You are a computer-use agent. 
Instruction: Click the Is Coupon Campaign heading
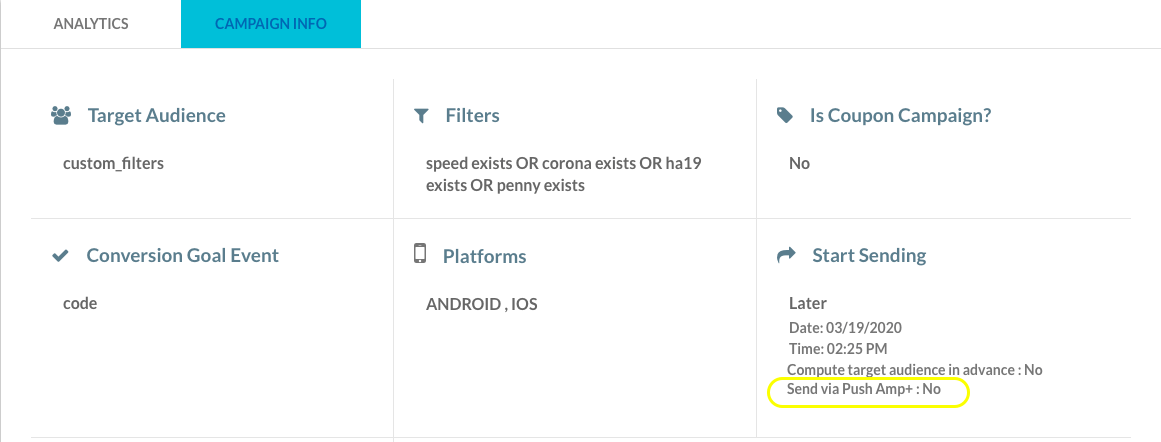click(x=900, y=115)
